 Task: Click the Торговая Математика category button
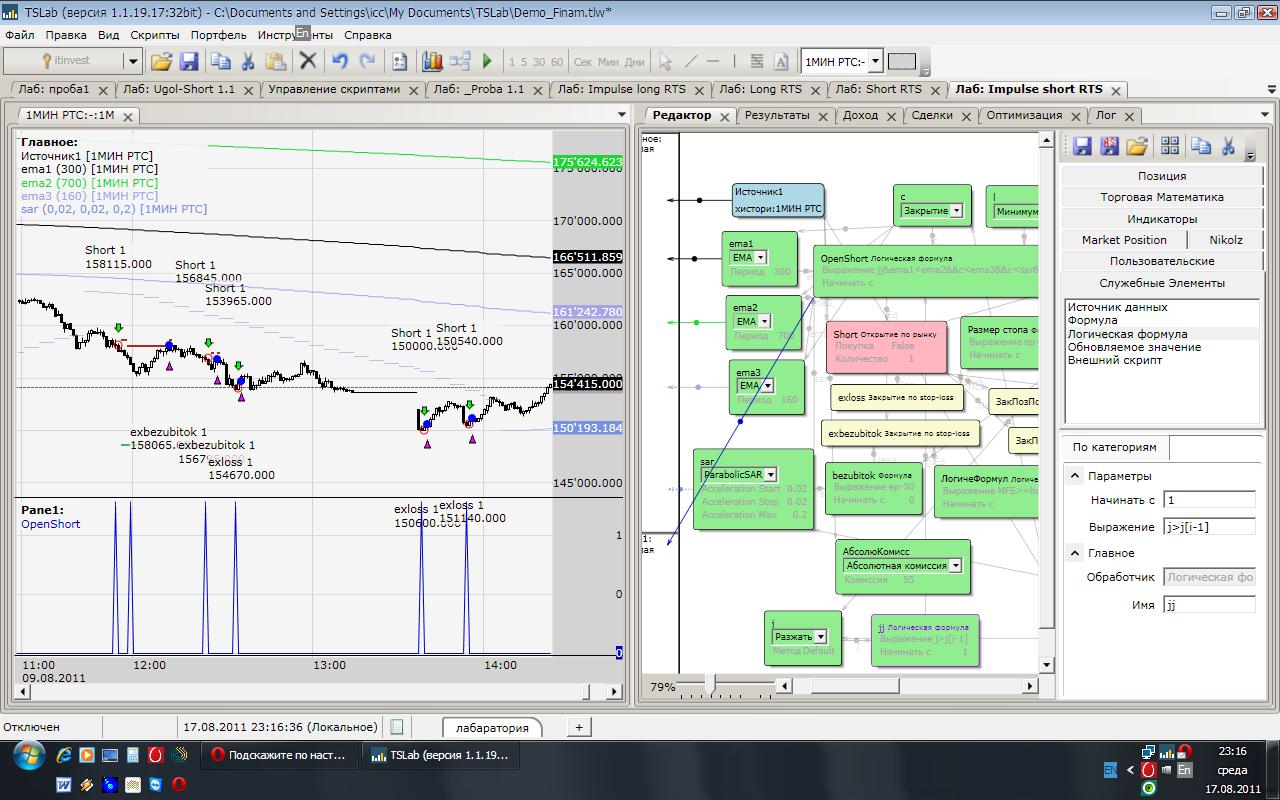(x=1161, y=197)
